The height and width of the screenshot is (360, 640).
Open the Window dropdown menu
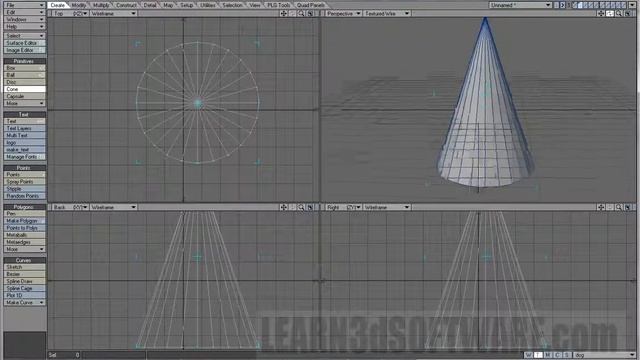(24, 19)
